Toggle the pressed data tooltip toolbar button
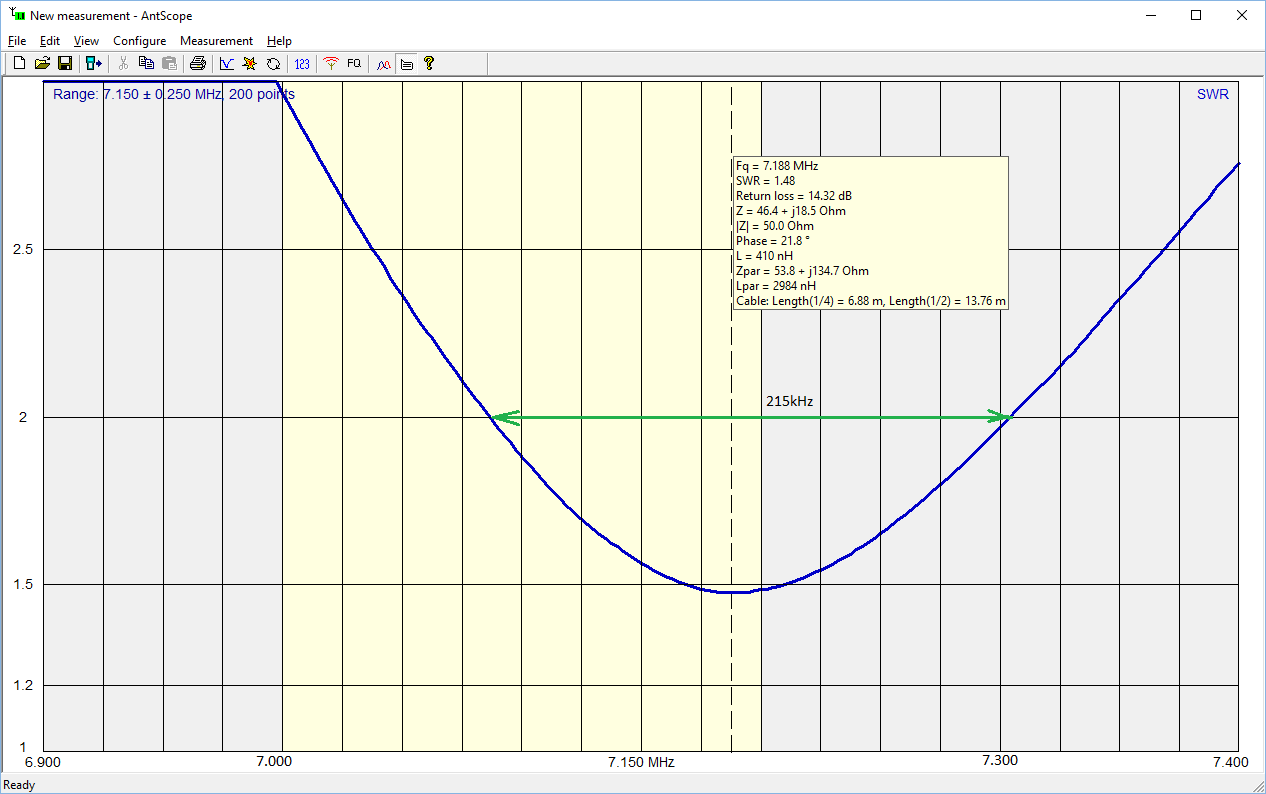1266x794 pixels. (406, 64)
